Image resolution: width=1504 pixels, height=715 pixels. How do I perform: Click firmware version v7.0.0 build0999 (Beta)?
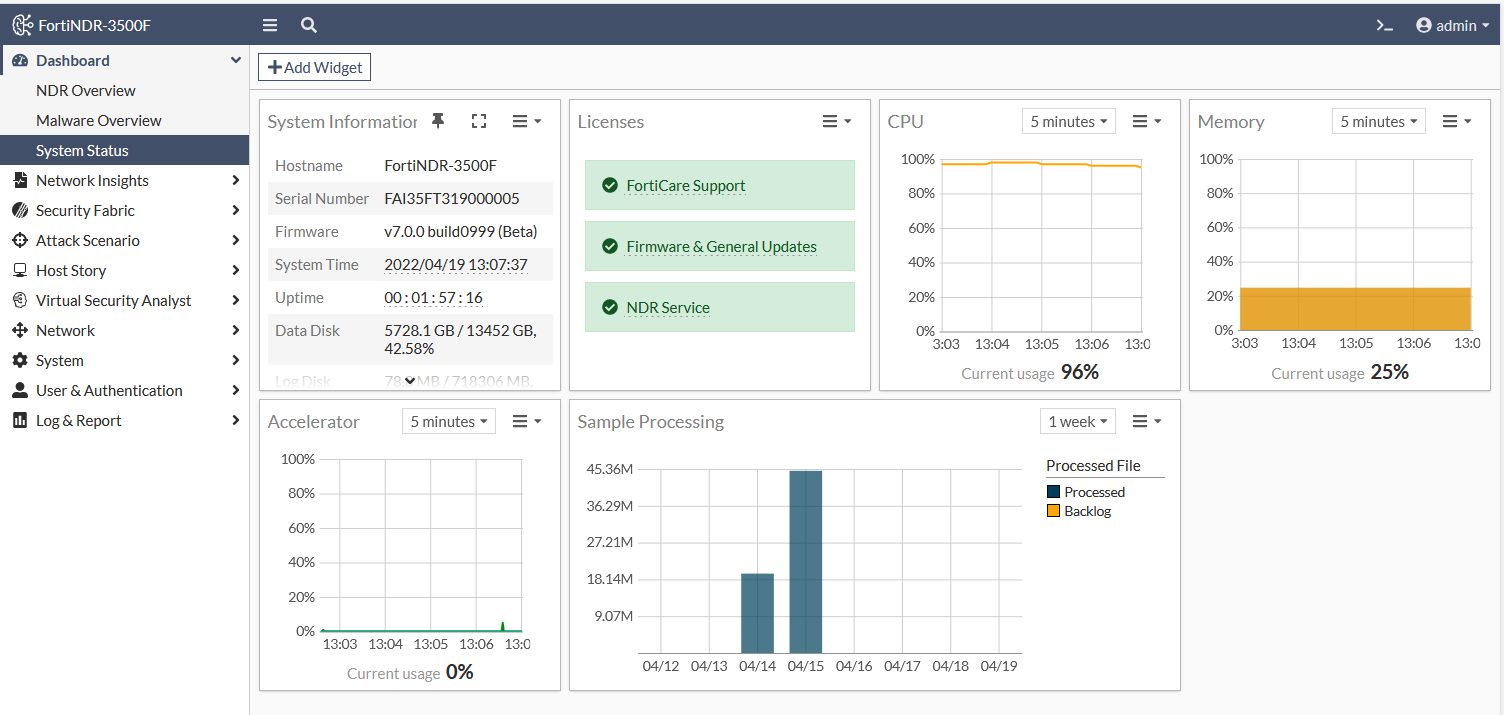point(461,232)
